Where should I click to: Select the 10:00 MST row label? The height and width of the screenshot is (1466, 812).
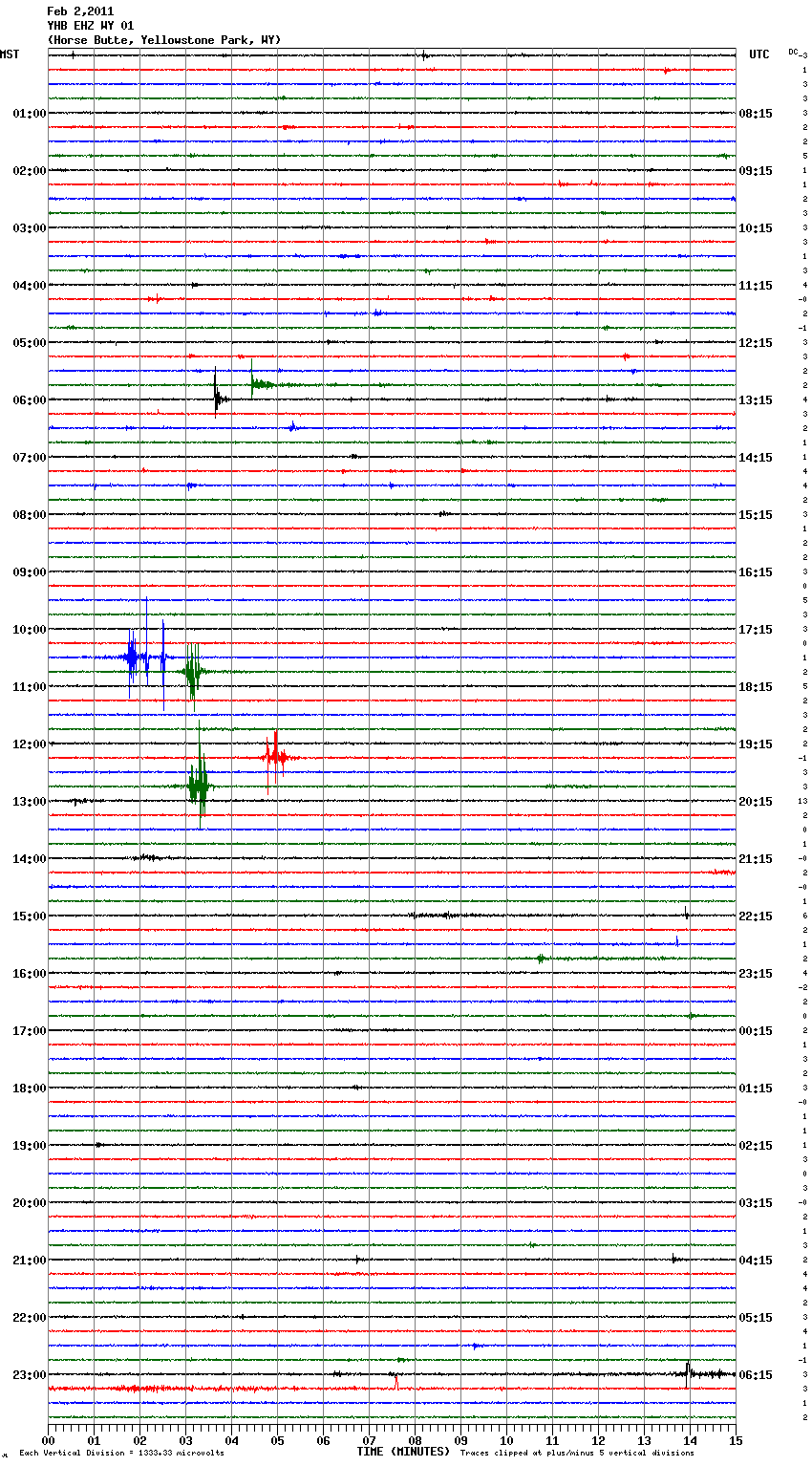(30, 630)
